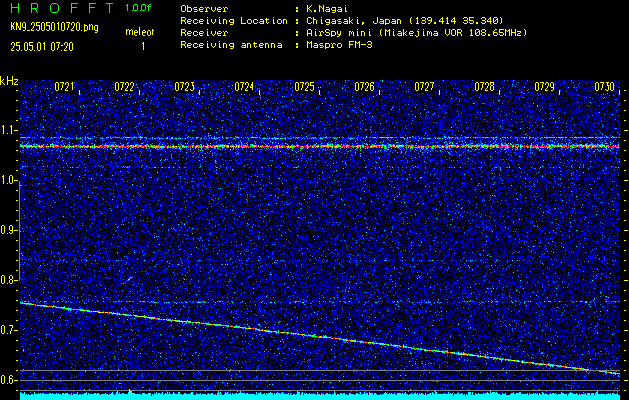
Task: Click the meteor count value 1
Action: (x=143, y=47)
